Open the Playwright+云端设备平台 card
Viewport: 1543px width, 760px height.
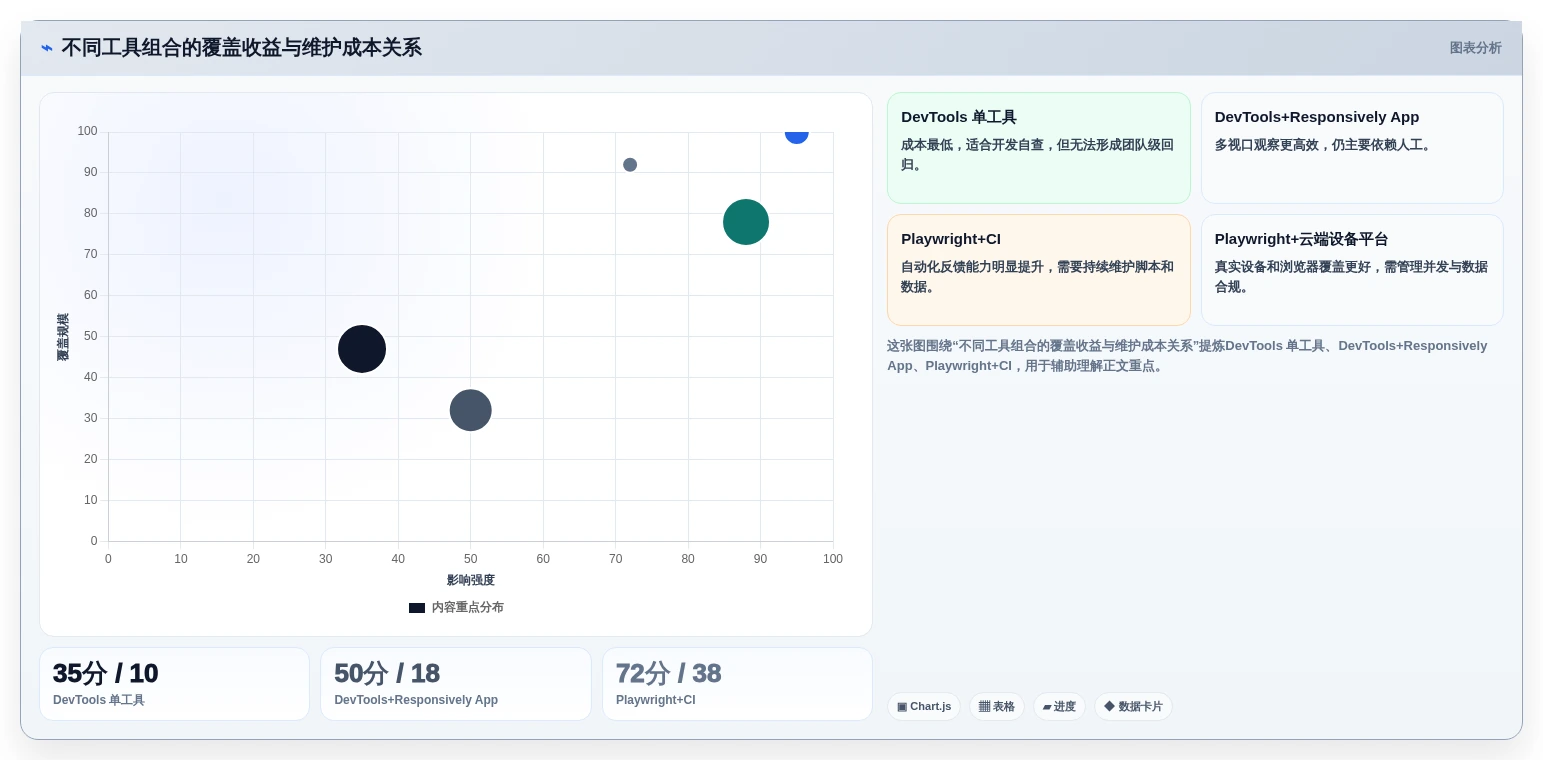click(x=1352, y=270)
